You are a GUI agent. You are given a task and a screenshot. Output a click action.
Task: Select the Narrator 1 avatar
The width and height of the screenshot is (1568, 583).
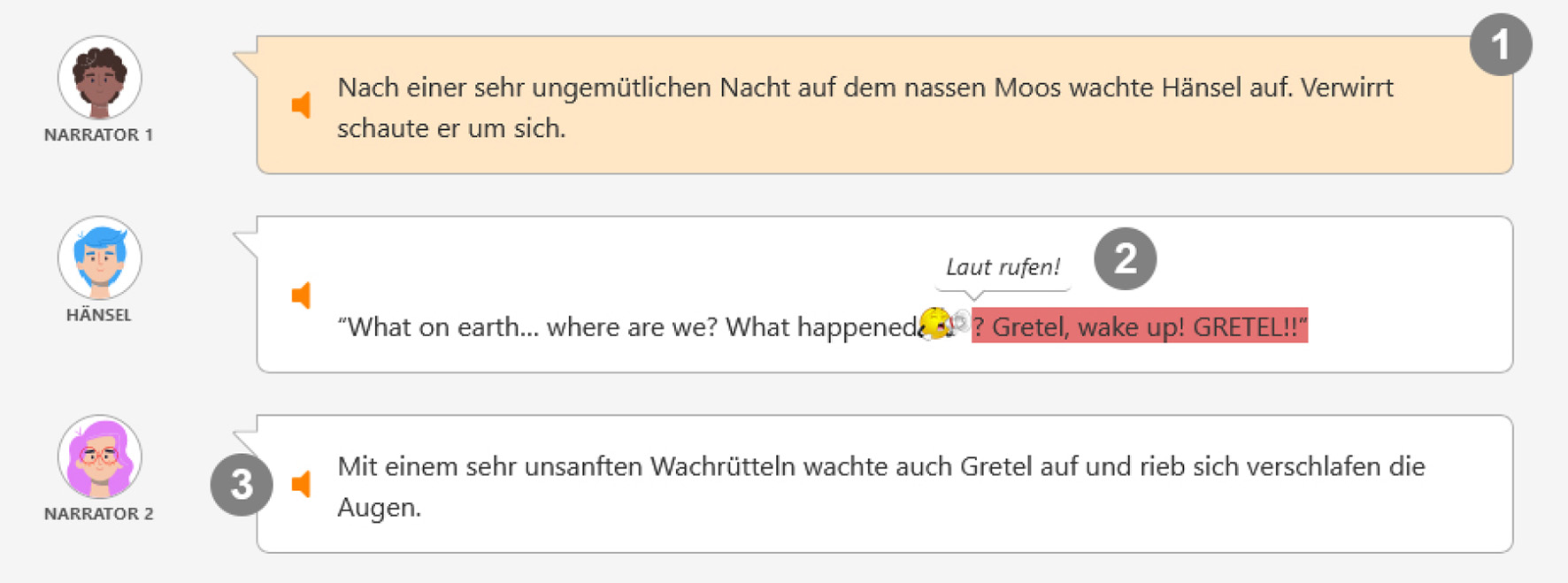(x=99, y=78)
